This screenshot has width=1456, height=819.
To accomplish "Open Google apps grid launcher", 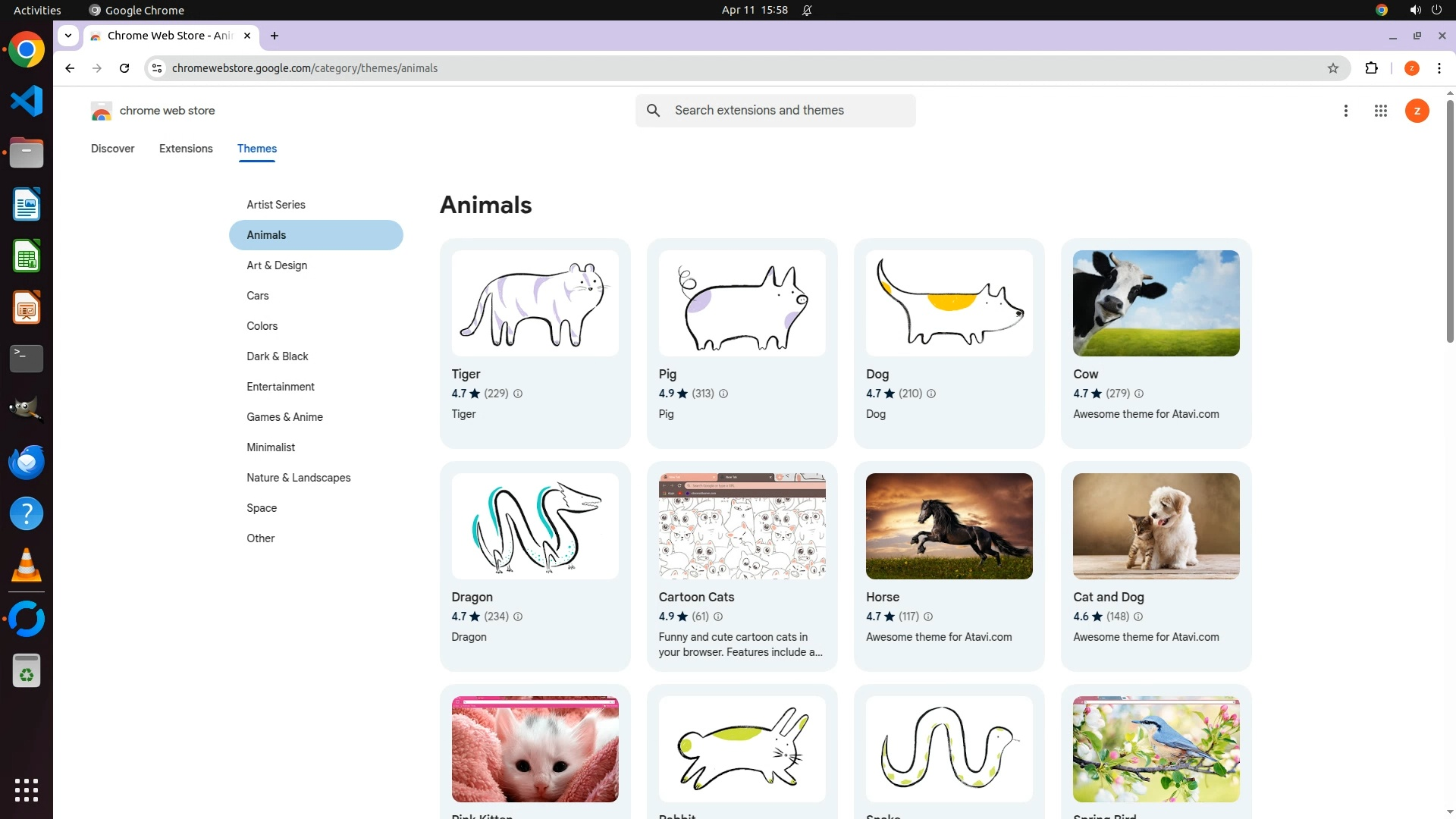I will click(x=1380, y=111).
